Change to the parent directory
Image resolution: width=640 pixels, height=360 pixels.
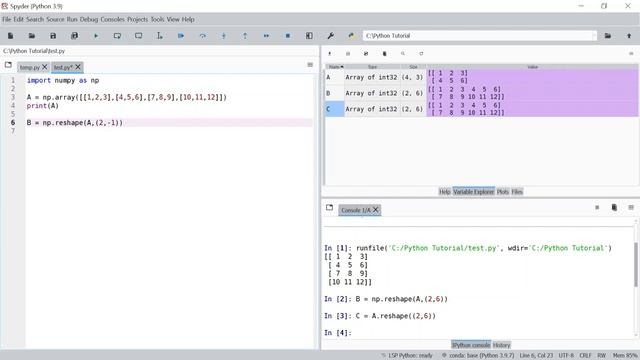(x=629, y=36)
